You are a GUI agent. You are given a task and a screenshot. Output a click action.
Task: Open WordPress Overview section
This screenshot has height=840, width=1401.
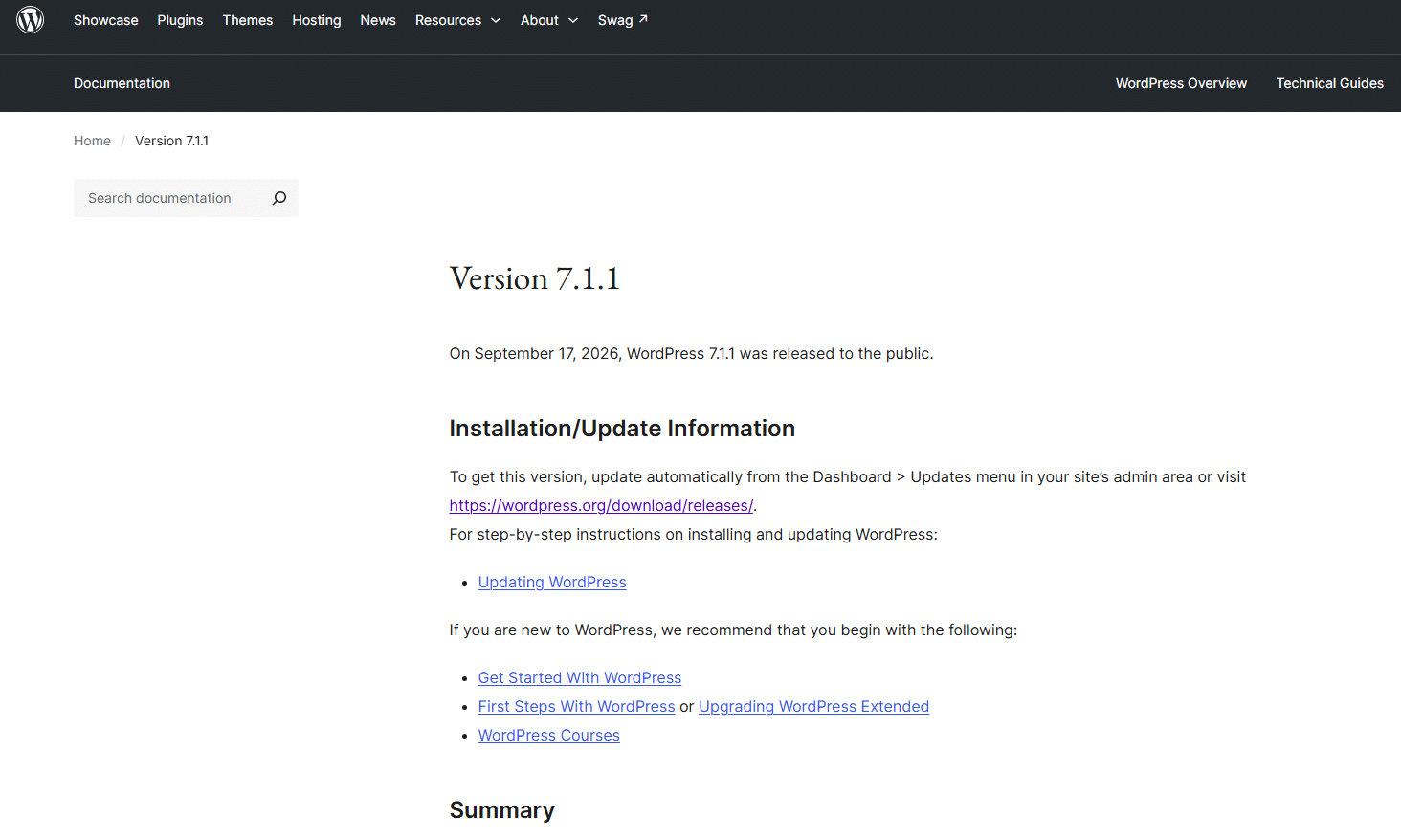click(1181, 83)
